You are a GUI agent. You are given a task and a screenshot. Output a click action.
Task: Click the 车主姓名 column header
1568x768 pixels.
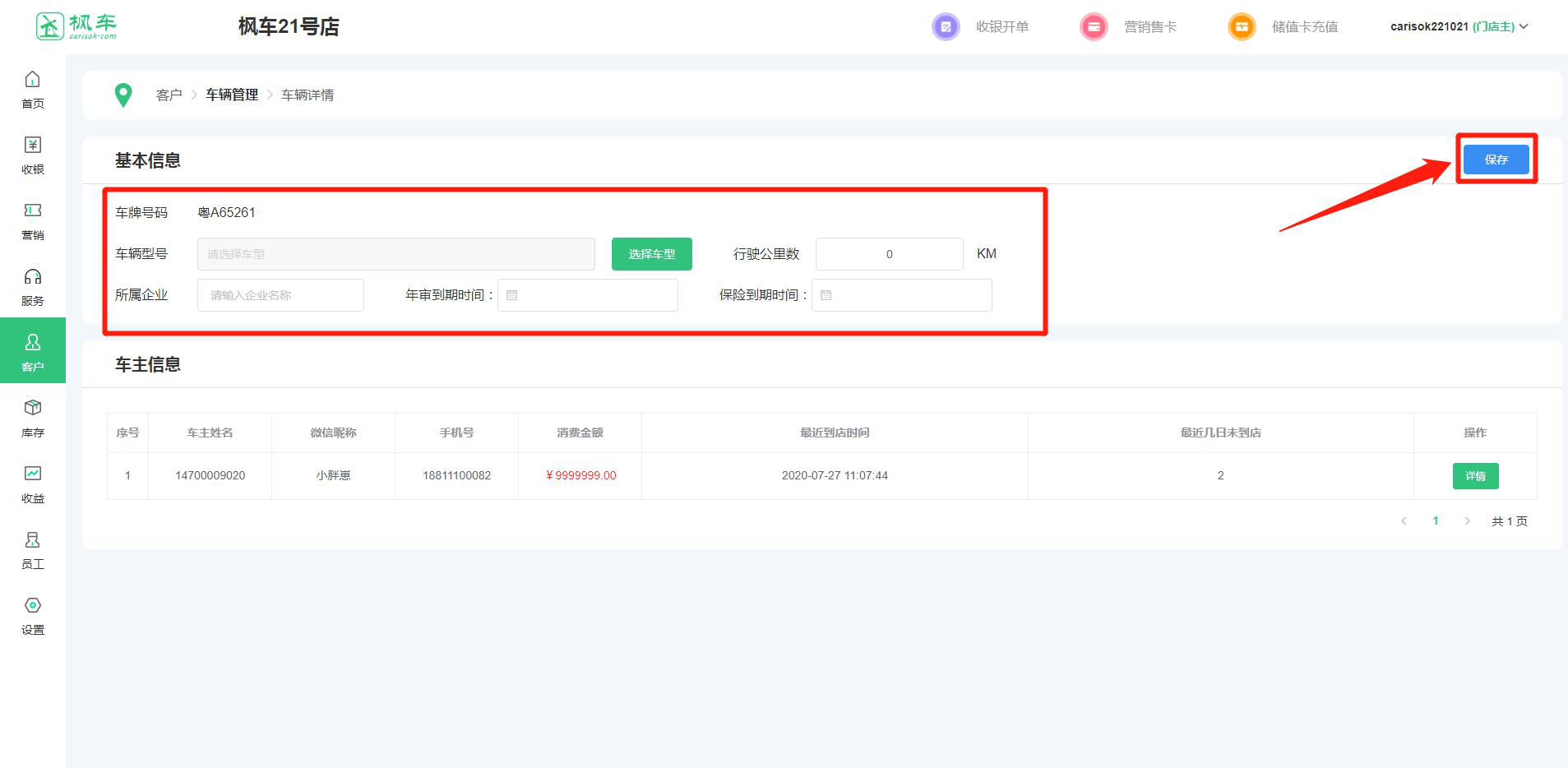210,433
